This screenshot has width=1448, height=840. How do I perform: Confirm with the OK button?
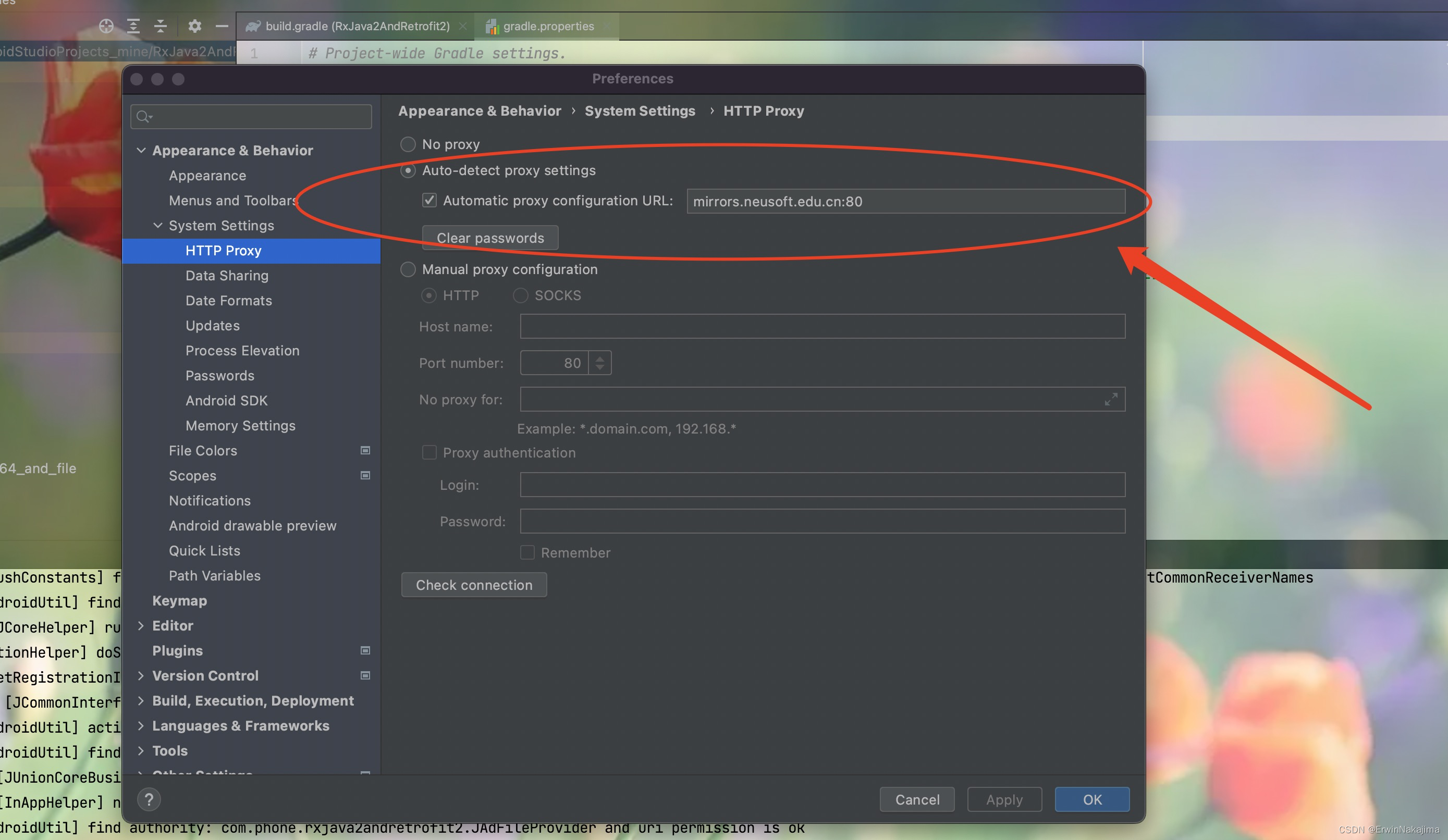[1093, 799]
